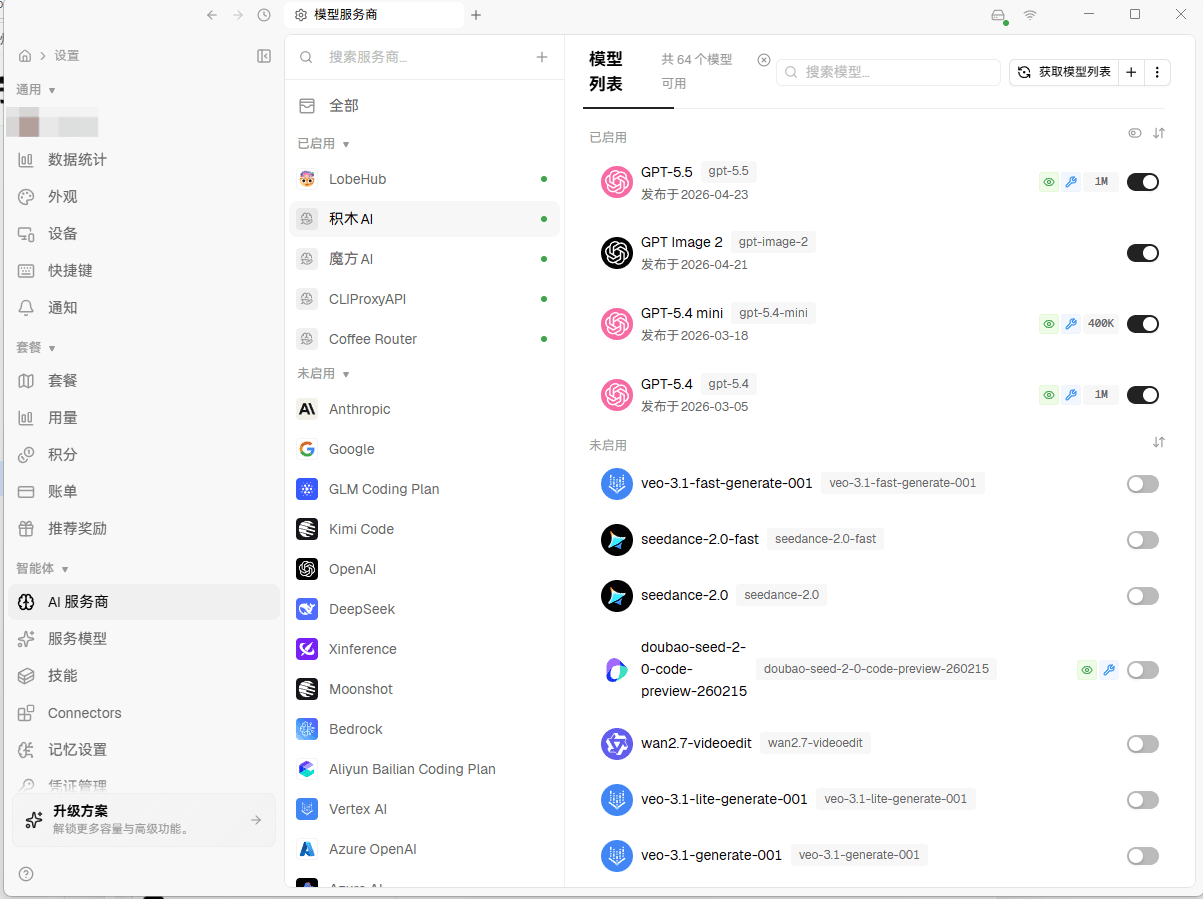
Task: Click the wan2.7-videoedit model logo
Action: click(617, 744)
